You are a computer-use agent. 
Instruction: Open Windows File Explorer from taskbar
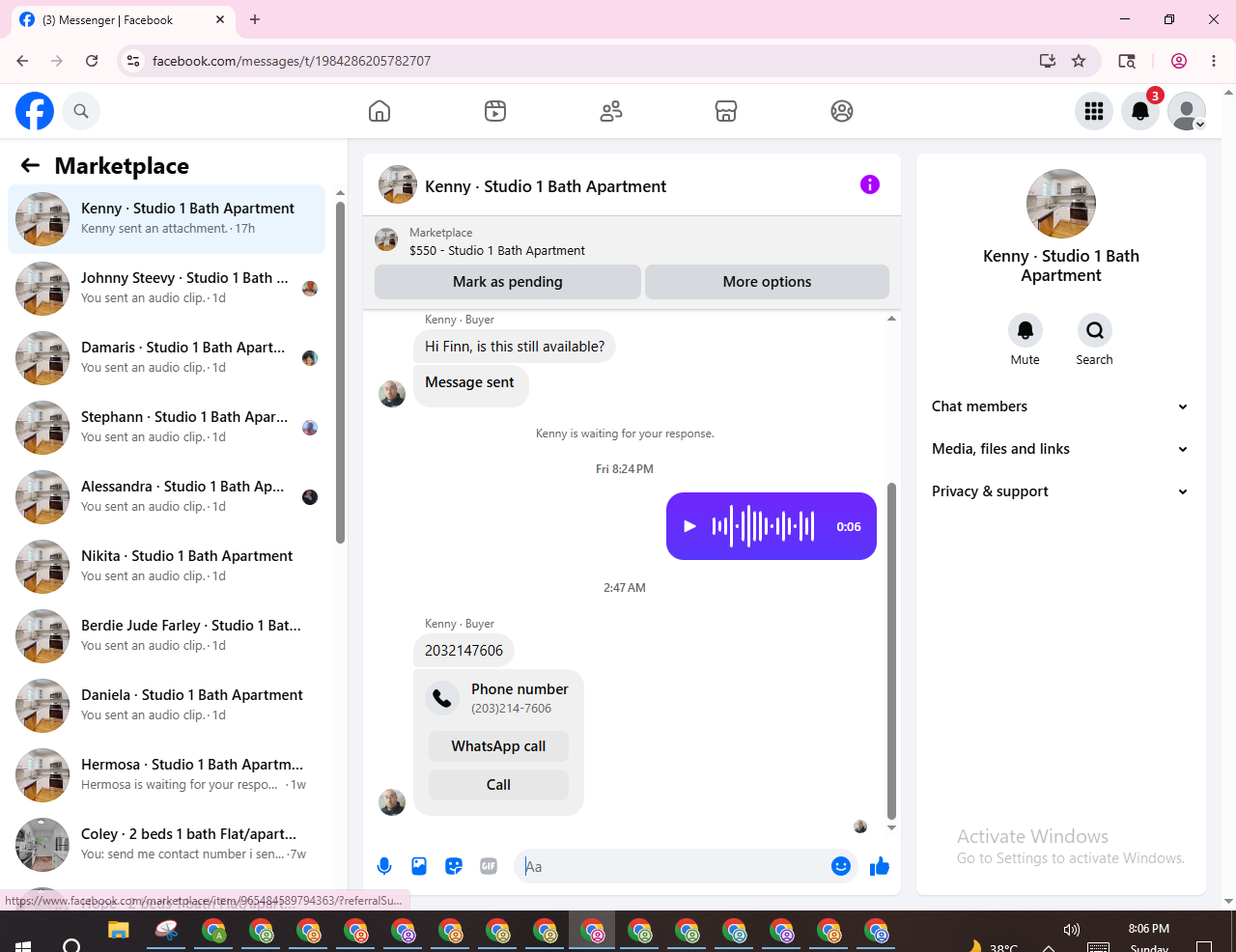pyautogui.click(x=118, y=931)
